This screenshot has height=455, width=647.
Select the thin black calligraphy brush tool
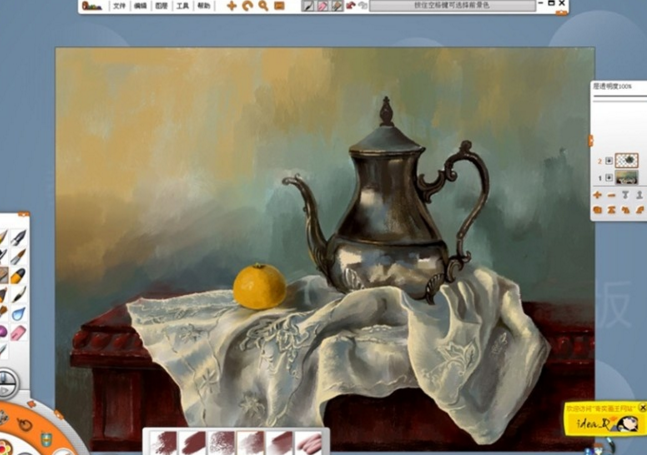tap(18, 295)
